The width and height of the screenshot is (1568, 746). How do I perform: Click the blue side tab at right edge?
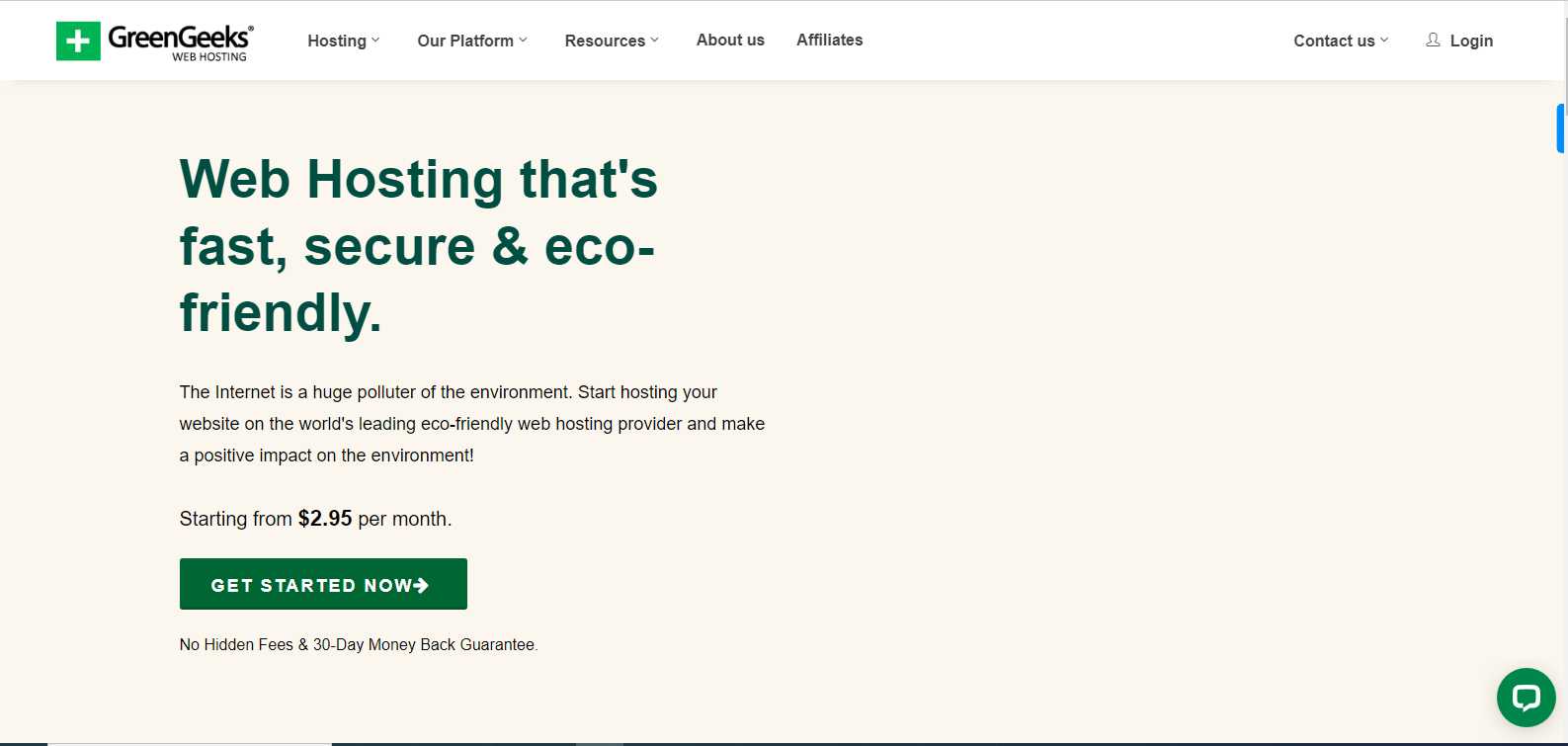coord(1561,128)
